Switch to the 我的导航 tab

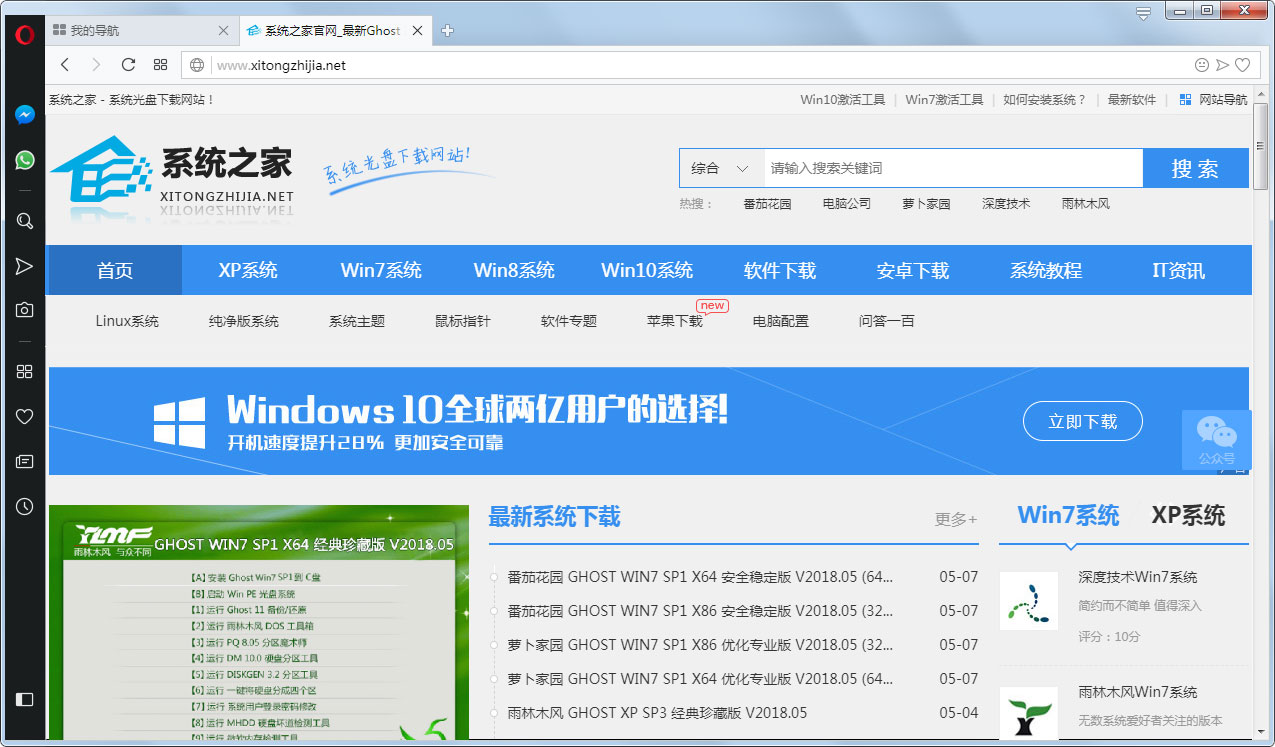click(x=130, y=31)
